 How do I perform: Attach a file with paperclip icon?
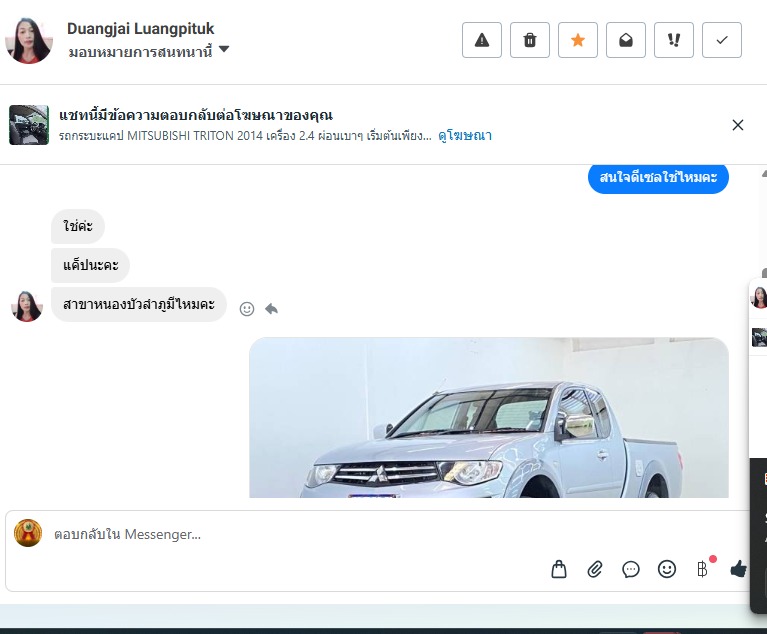[x=595, y=569]
